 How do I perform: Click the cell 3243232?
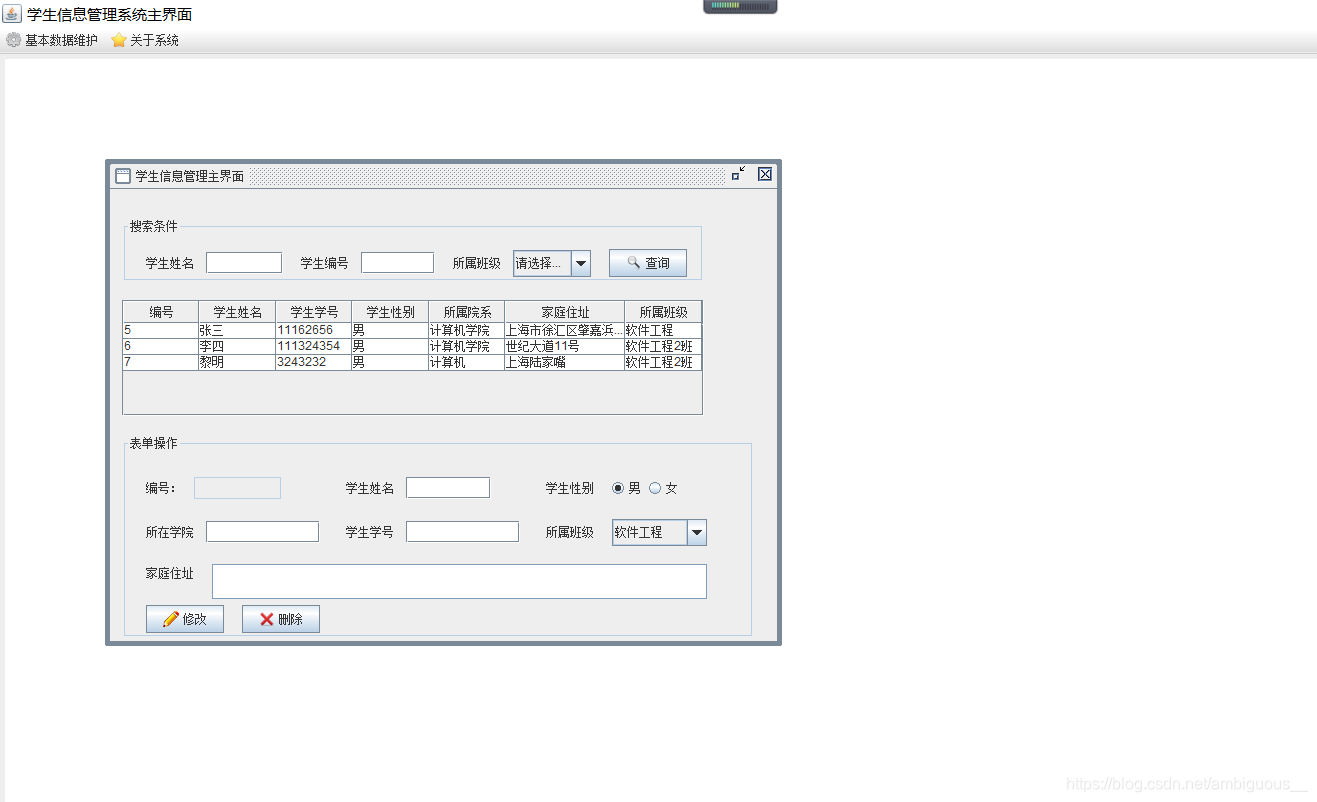[314, 362]
